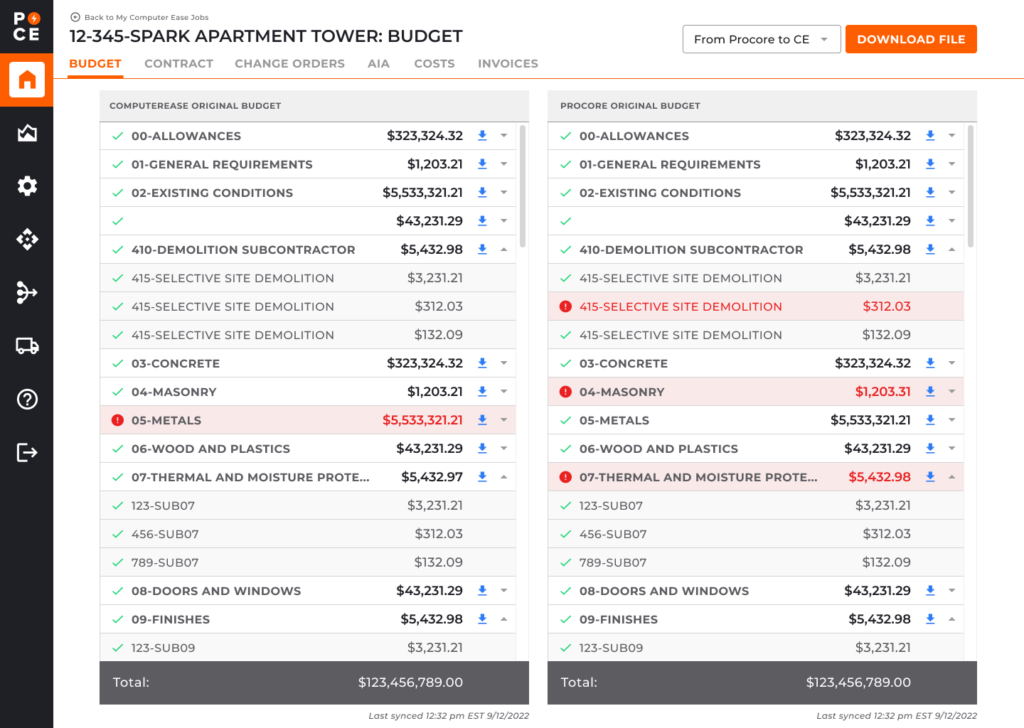The height and width of the screenshot is (728, 1024).
Task: Select Procore 789-SUB07 row
Action: coord(756,562)
